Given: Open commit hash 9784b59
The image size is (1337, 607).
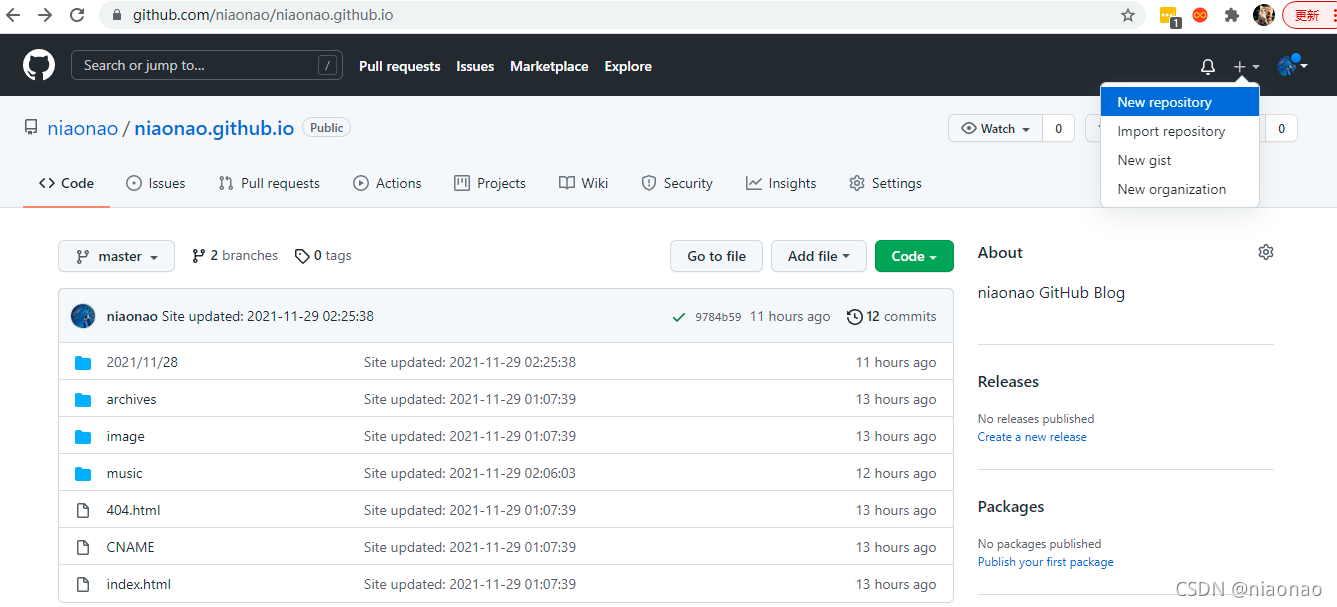Looking at the screenshot, I should pyautogui.click(x=718, y=317).
